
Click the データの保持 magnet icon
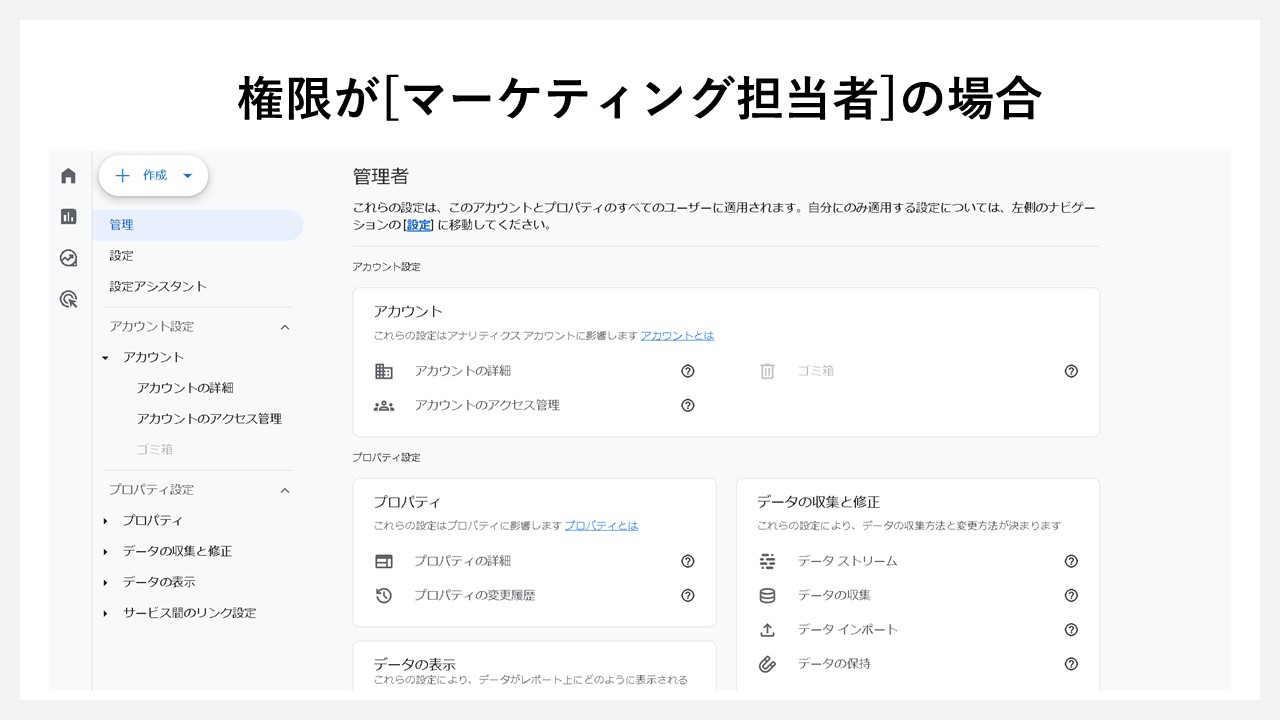tap(767, 664)
